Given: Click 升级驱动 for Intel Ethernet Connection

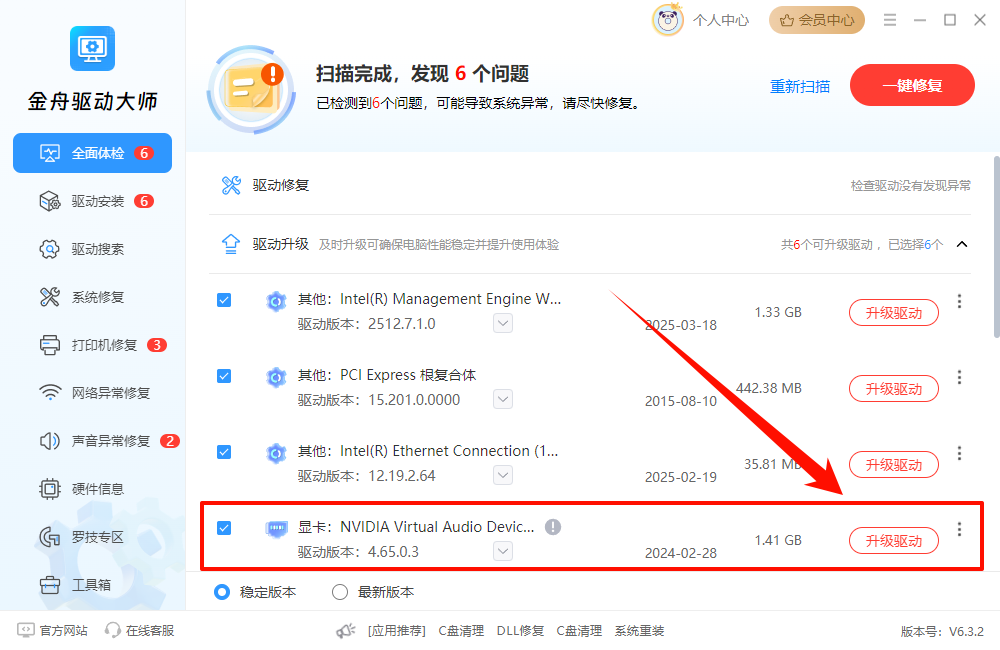Looking at the screenshot, I should tap(893, 464).
